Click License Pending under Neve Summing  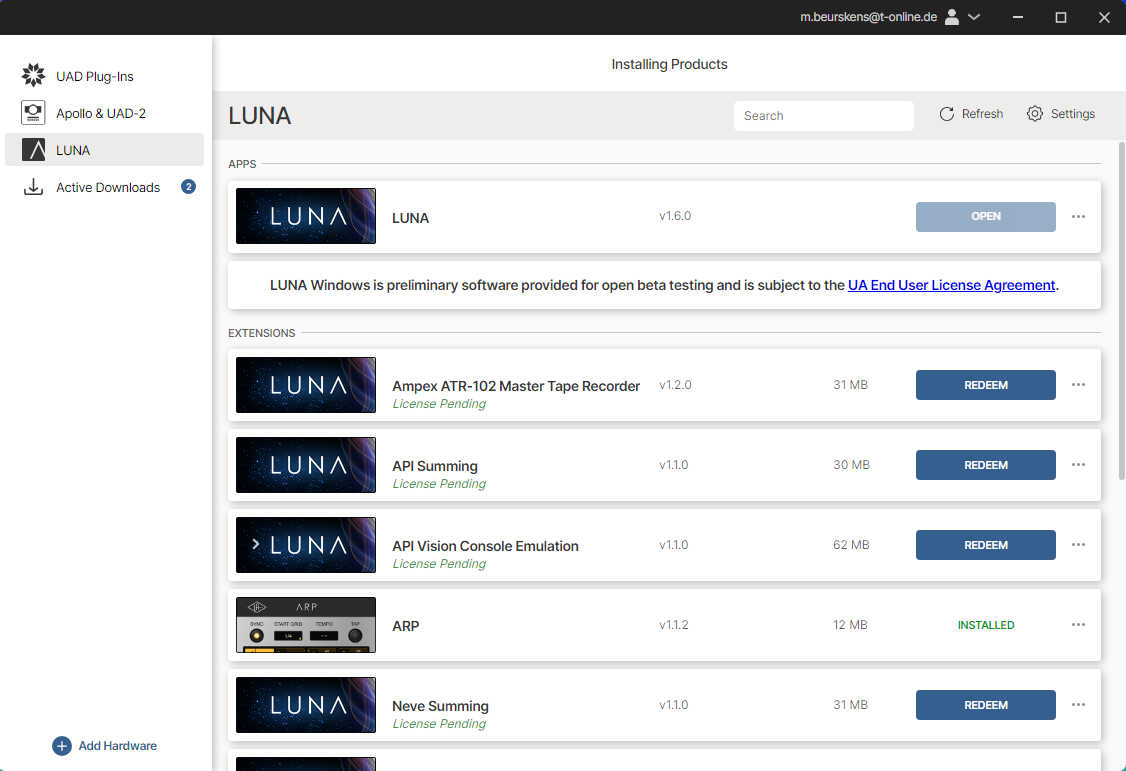click(439, 724)
